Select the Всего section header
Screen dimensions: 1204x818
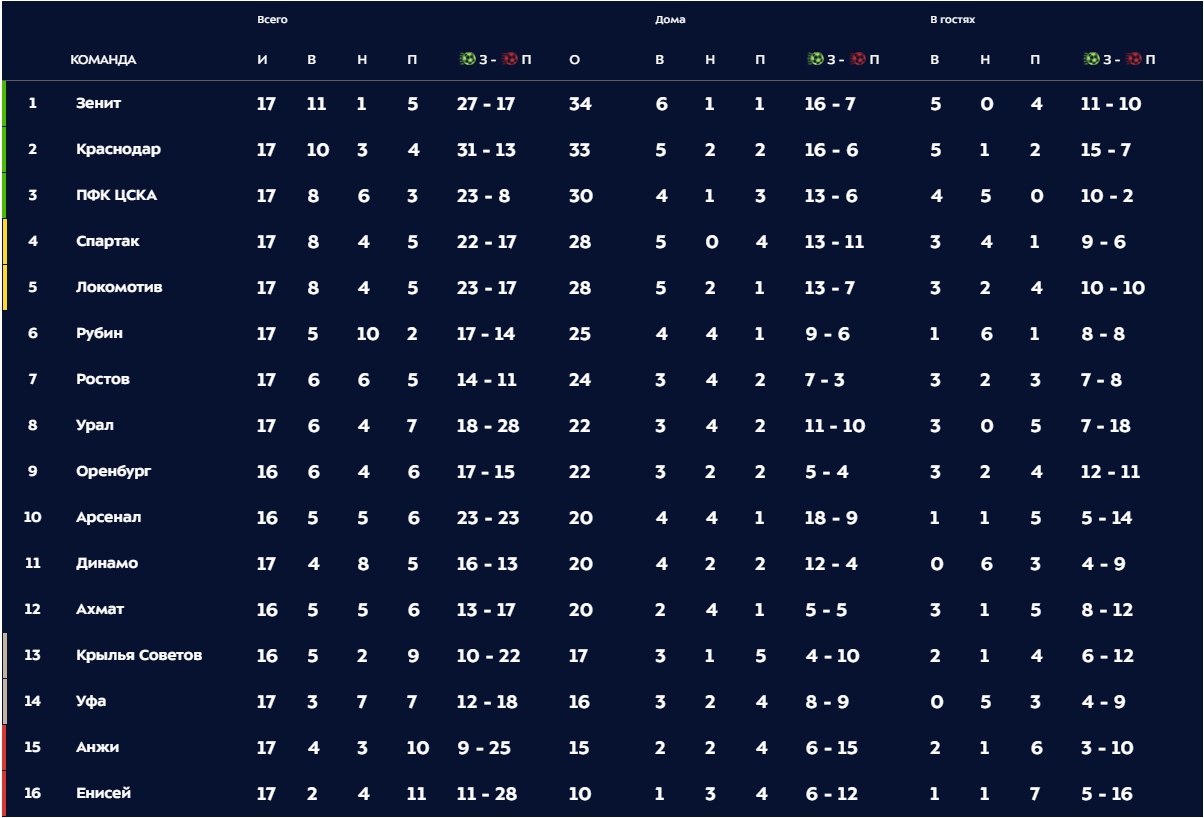coord(272,20)
